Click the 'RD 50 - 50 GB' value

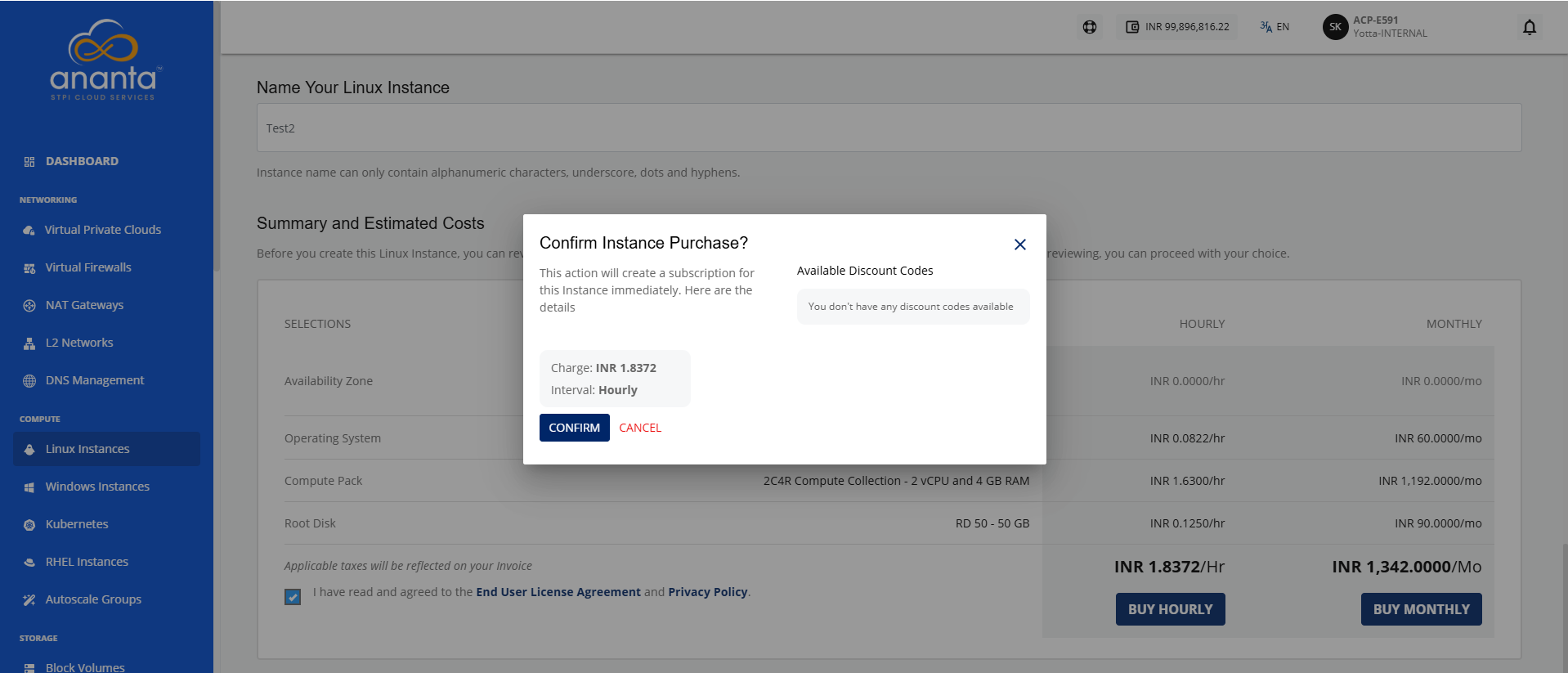tap(992, 523)
